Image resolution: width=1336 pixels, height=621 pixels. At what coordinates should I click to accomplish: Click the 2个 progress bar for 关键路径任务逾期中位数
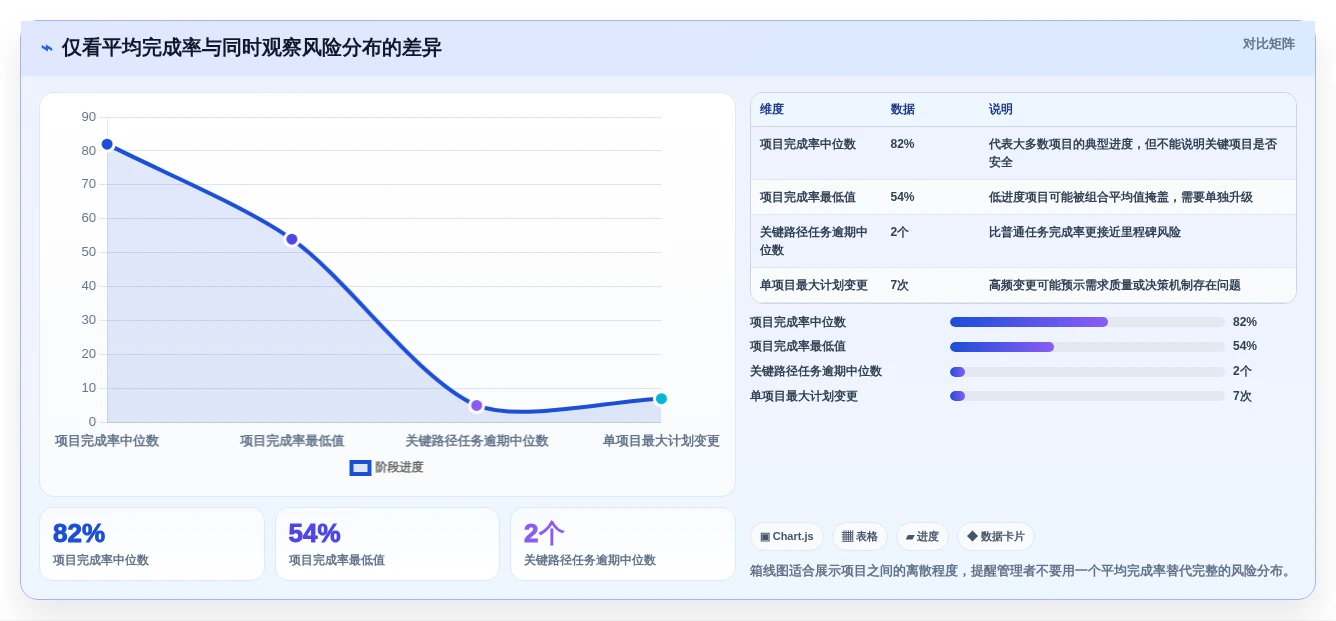point(1087,372)
